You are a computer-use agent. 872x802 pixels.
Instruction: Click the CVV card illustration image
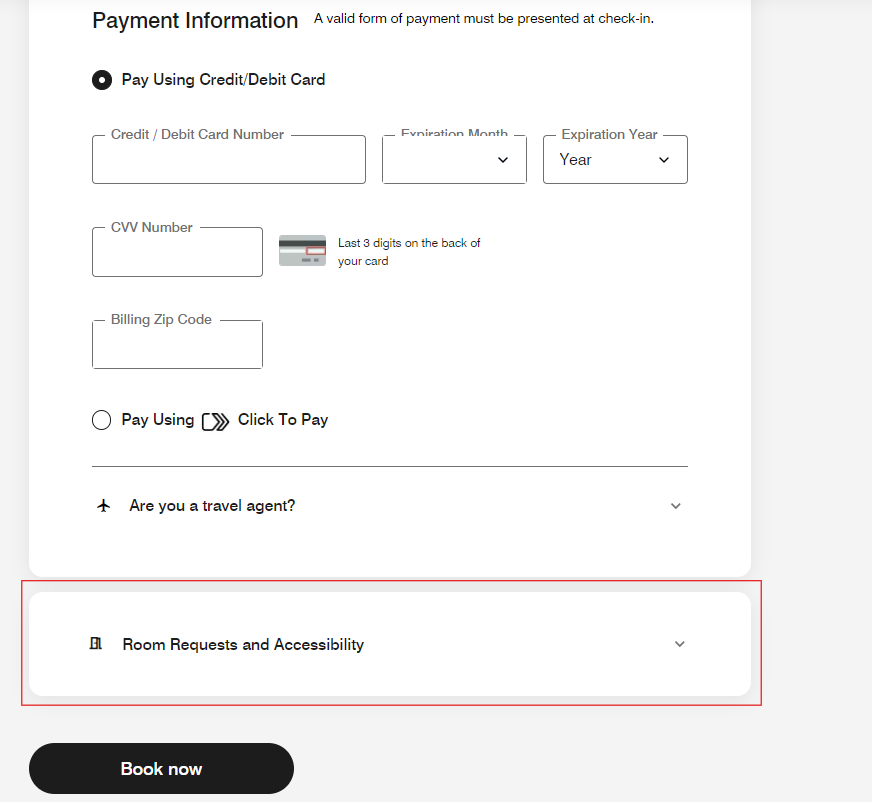pos(302,251)
